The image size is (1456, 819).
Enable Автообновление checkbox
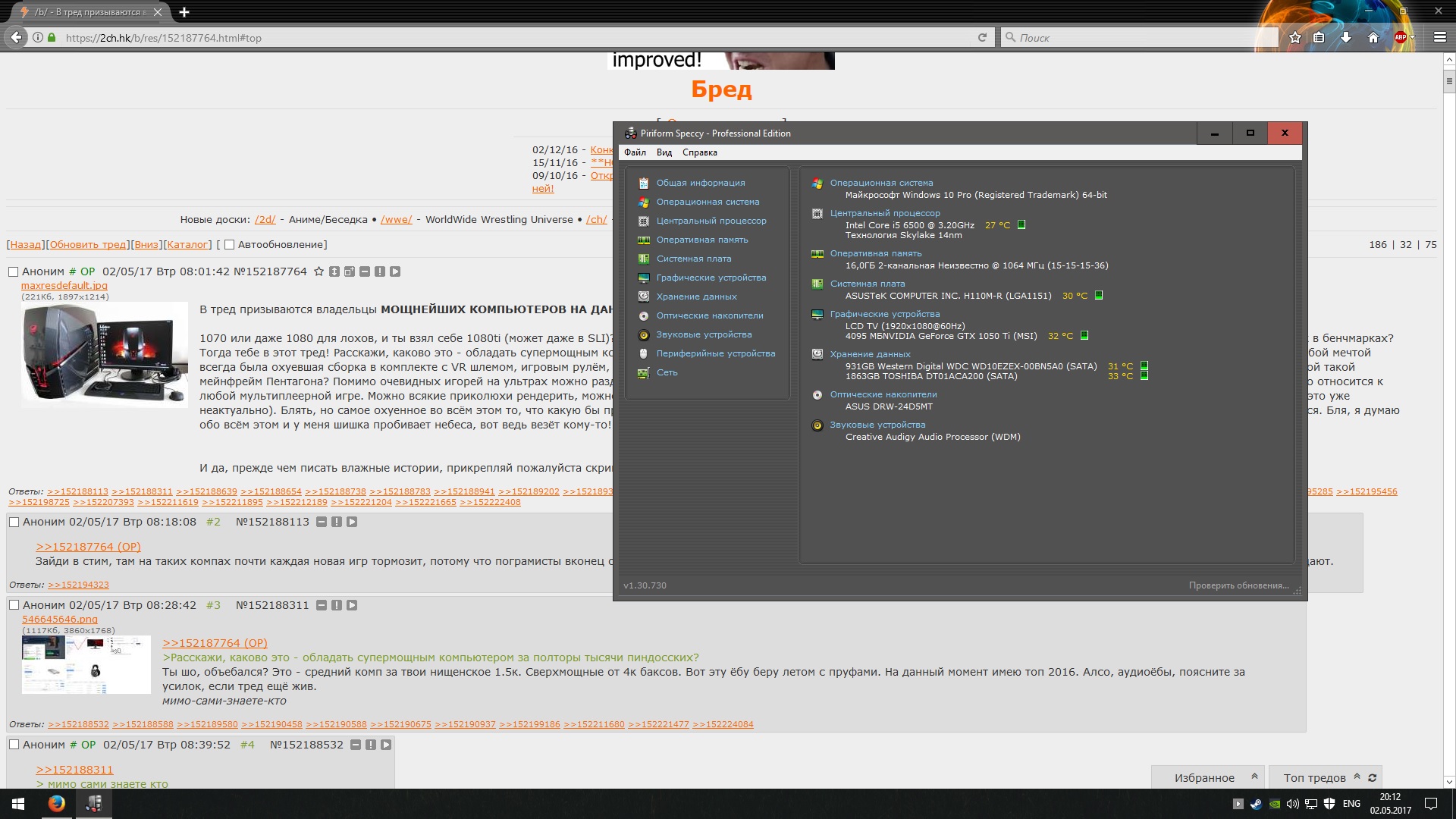tap(229, 245)
